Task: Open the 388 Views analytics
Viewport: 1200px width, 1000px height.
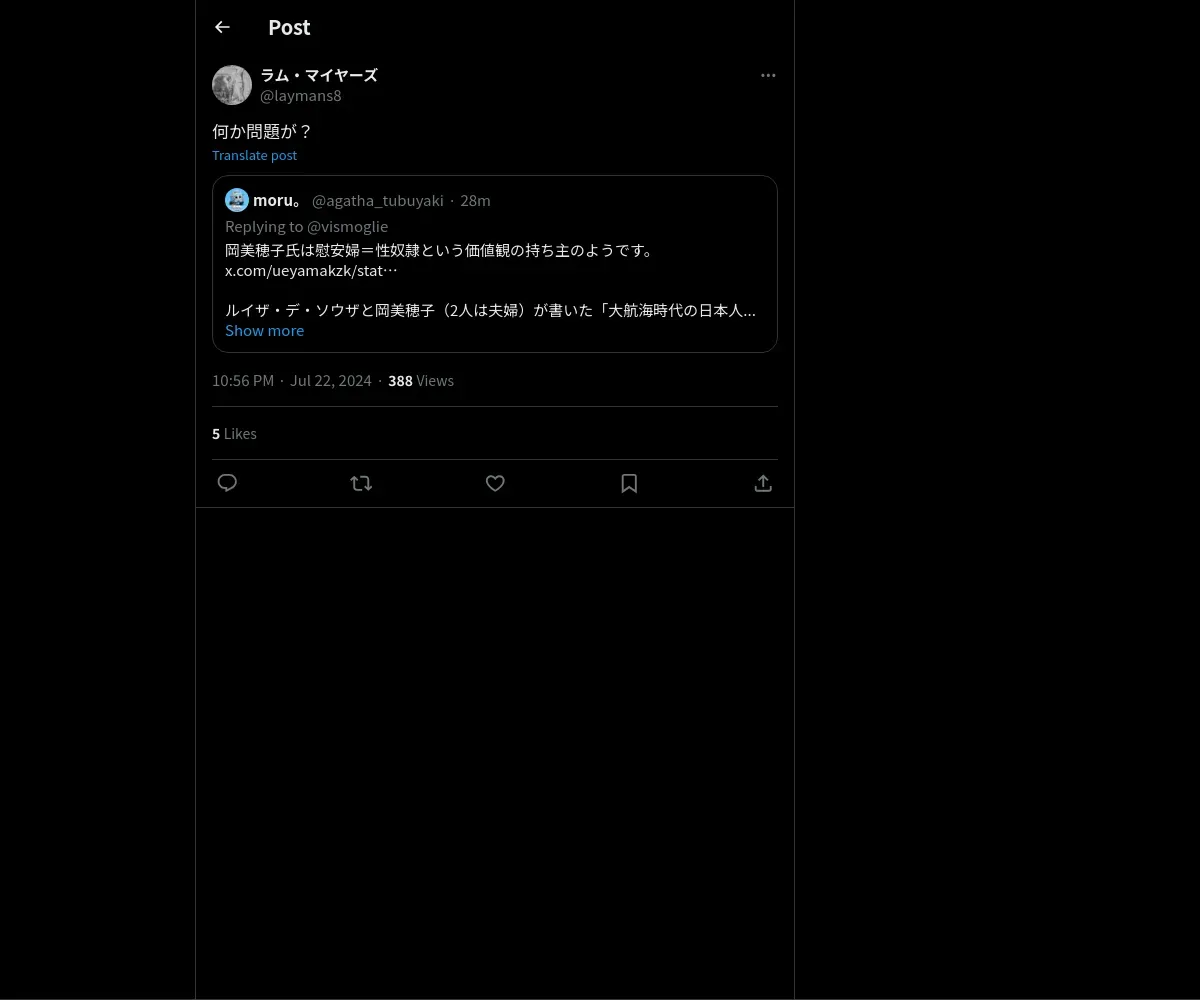Action: point(421,380)
